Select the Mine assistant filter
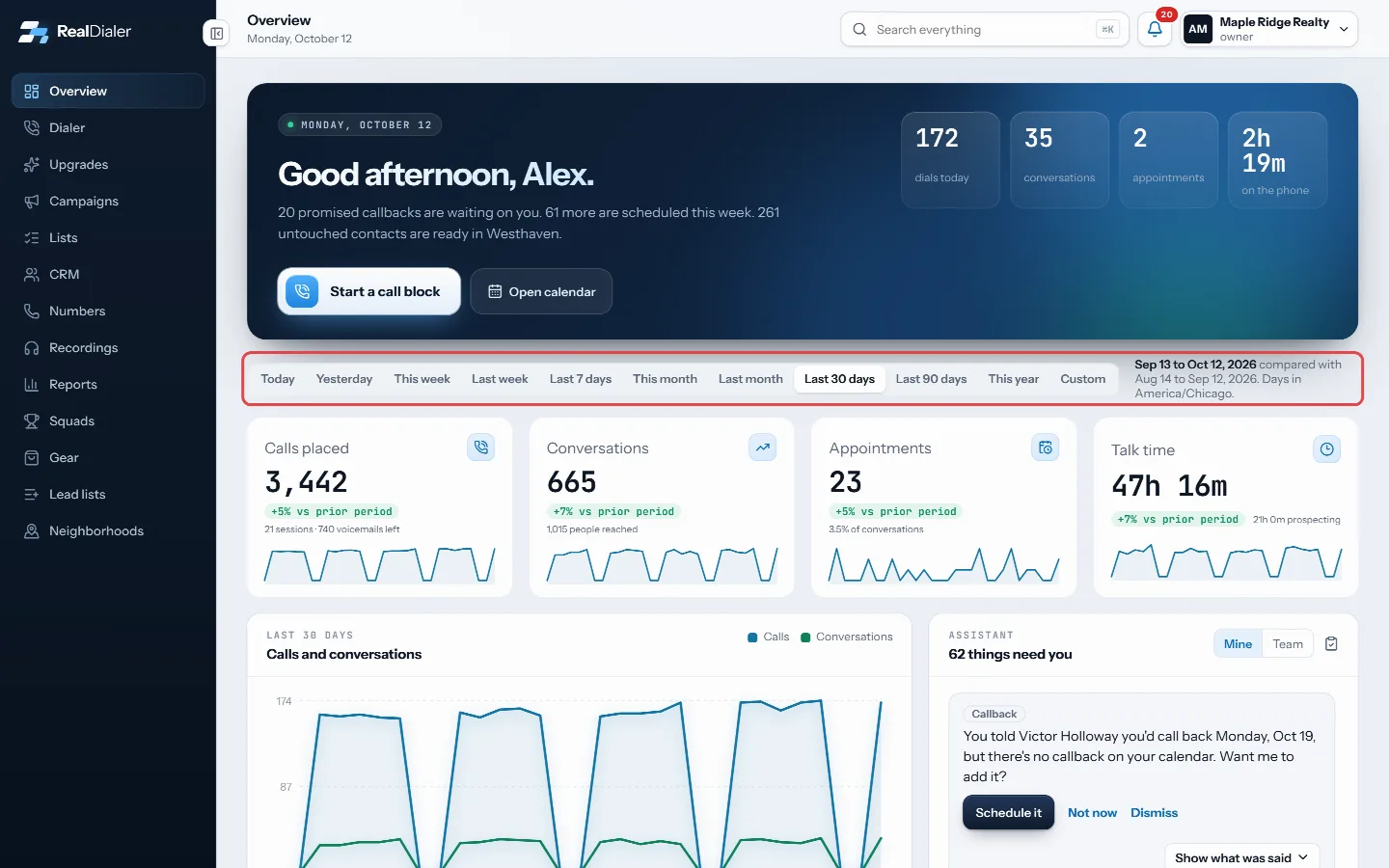The width and height of the screenshot is (1389, 868). point(1238,644)
